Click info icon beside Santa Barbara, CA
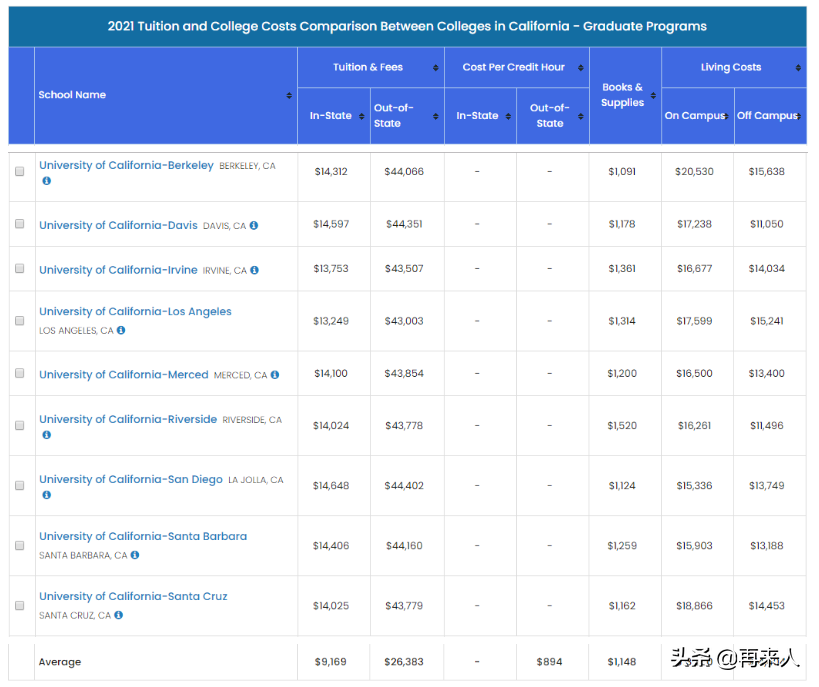819x687 pixels. coord(135,555)
